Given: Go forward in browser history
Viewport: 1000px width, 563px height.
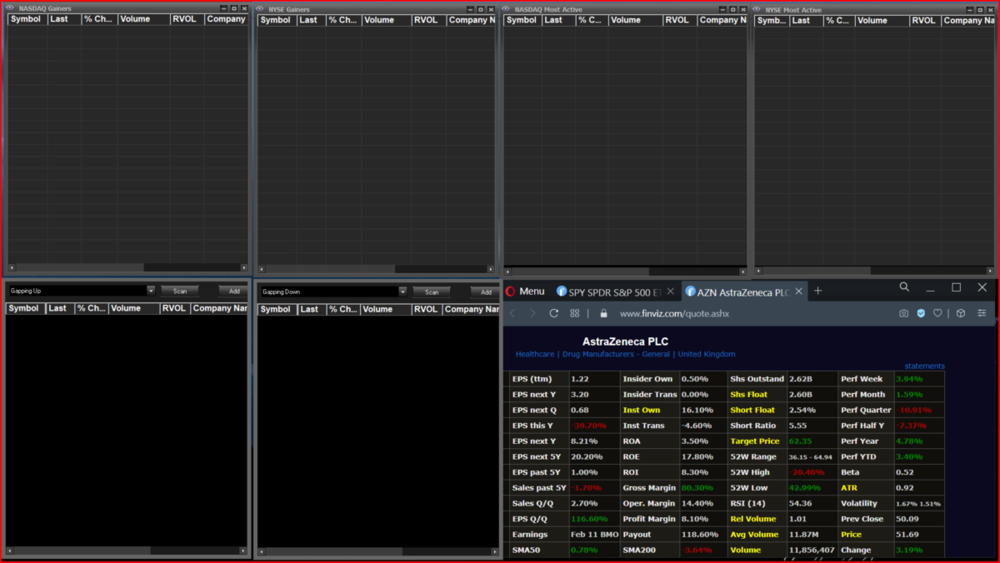Looking at the screenshot, I should click(x=533, y=314).
